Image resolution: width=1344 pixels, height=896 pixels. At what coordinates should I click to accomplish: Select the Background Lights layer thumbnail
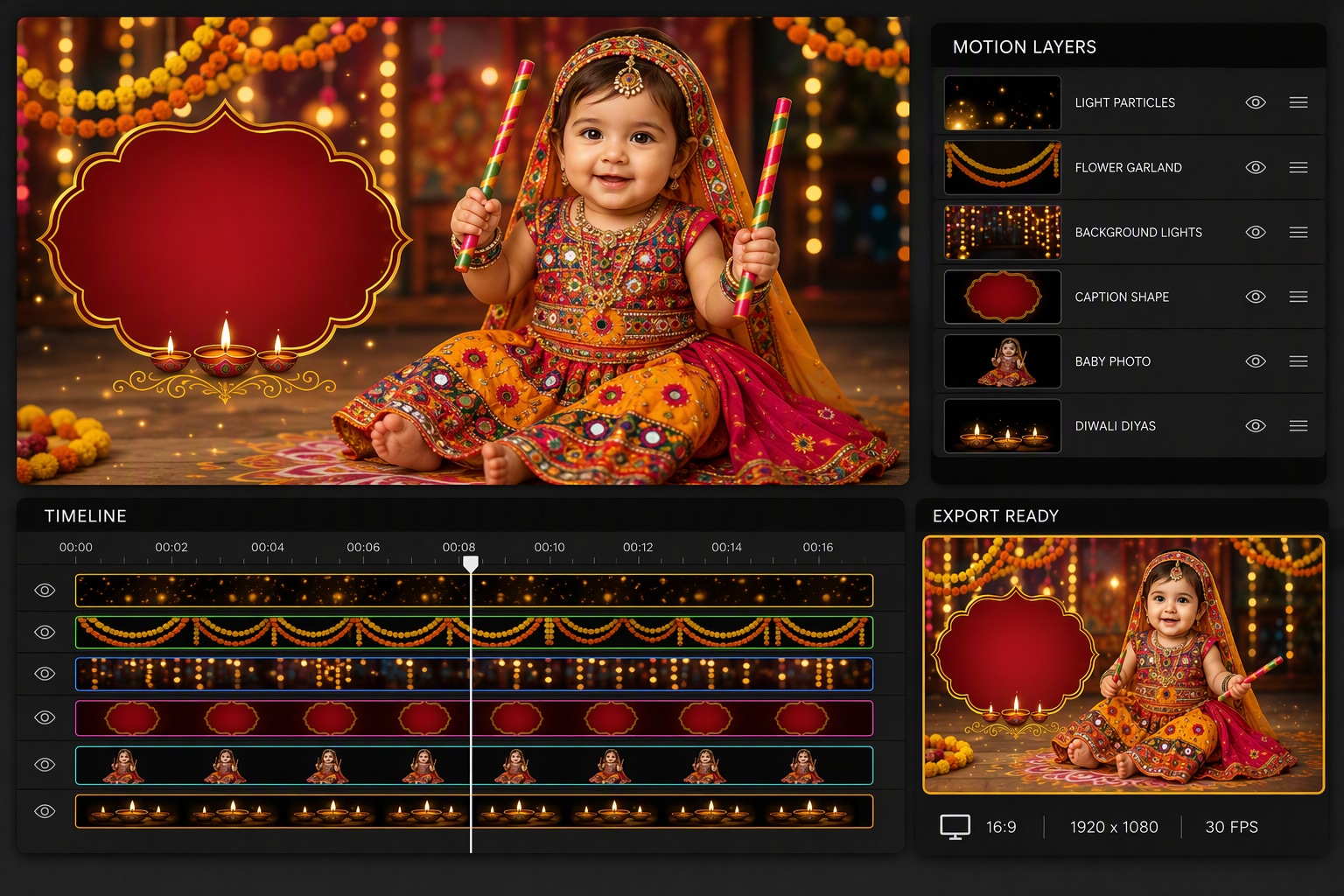click(x=1003, y=232)
